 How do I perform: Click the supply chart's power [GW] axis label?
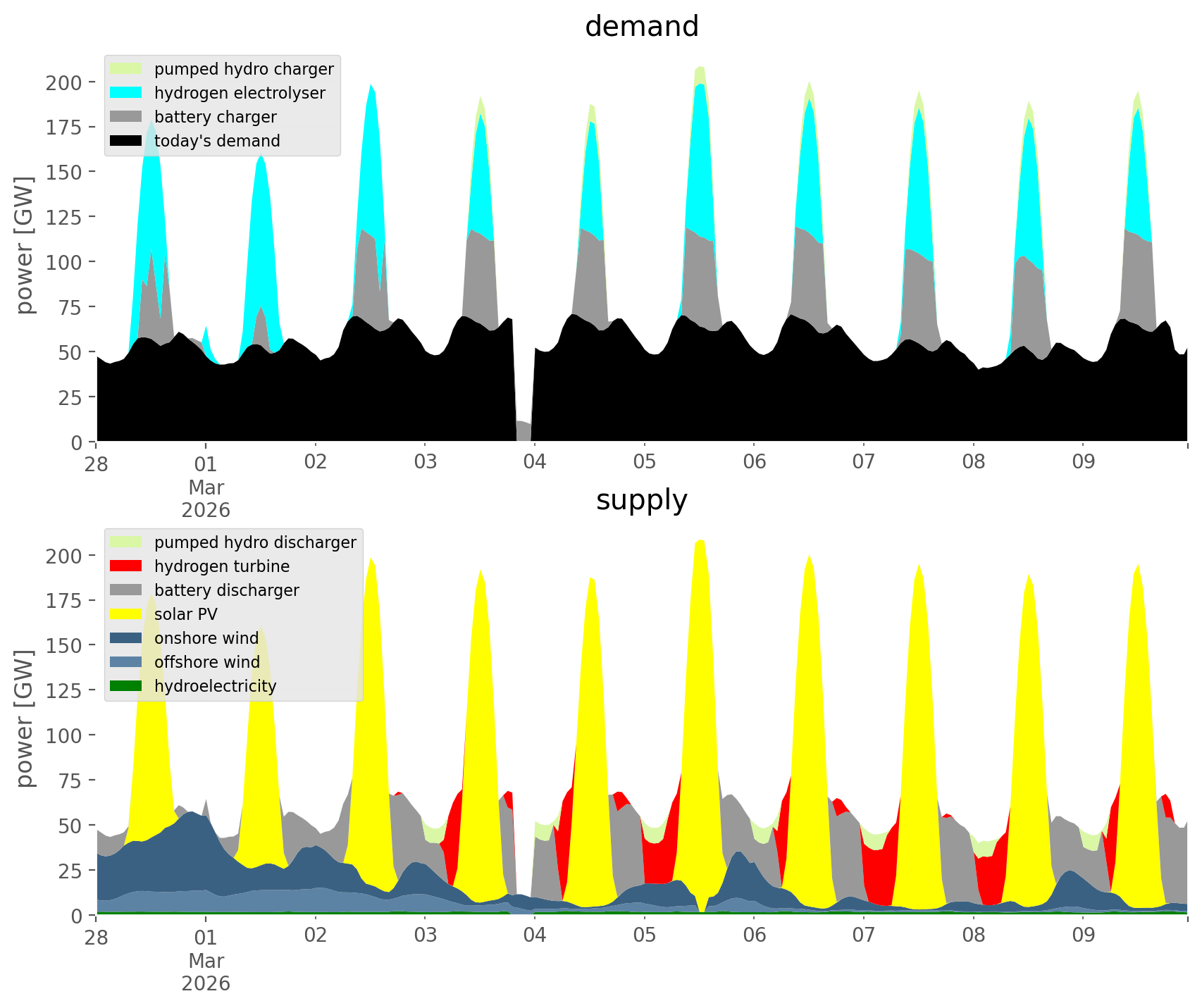pyautogui.click(x=25, y=718)
